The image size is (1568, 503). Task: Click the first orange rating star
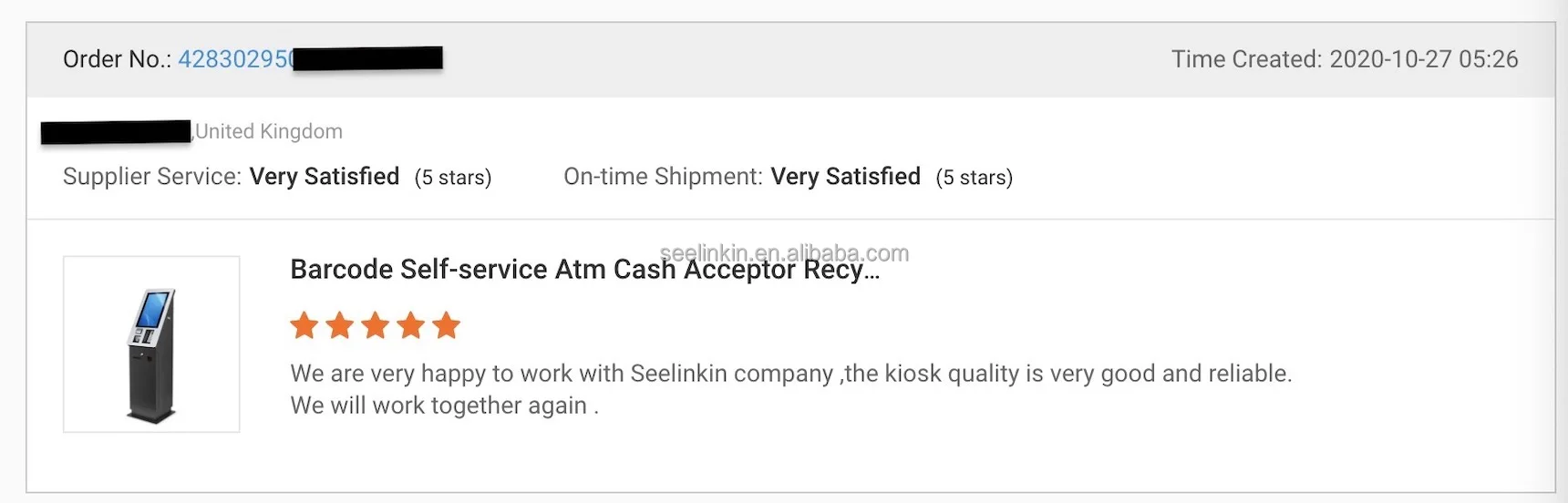(304, 325)
